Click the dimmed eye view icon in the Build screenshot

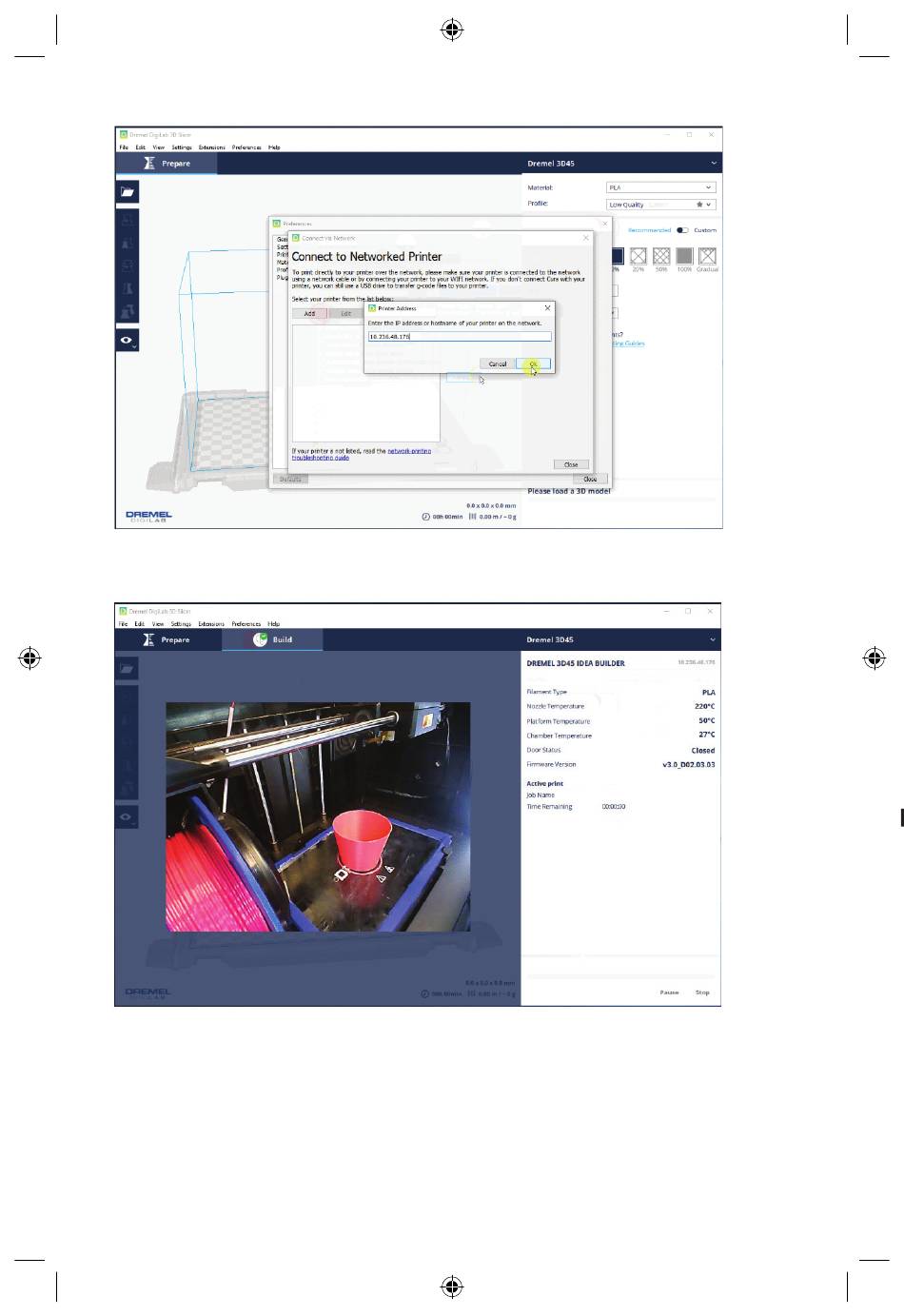128,816
